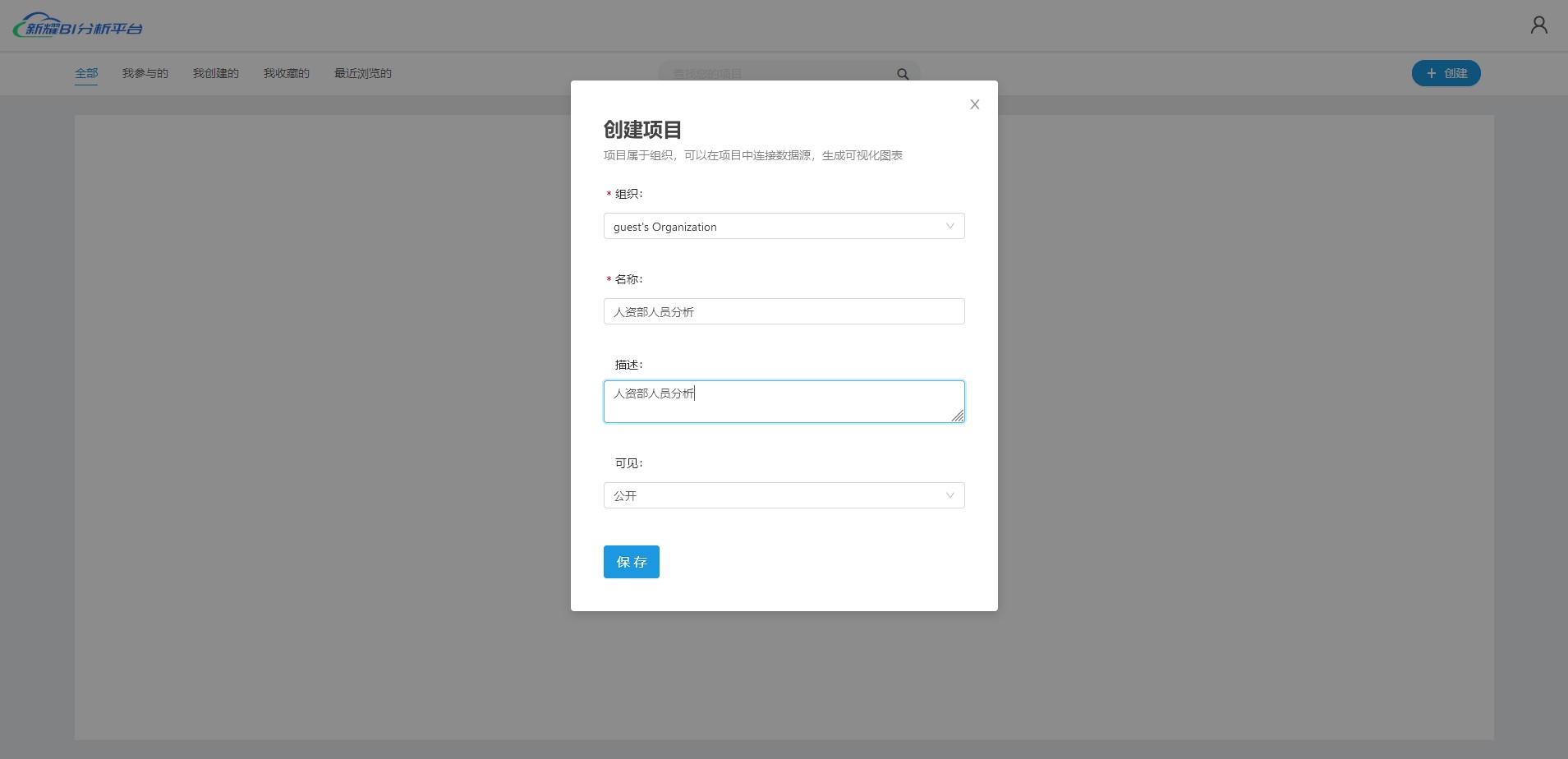
Task: Open the 我参与的 tab
Action: [x=145, y=73]
